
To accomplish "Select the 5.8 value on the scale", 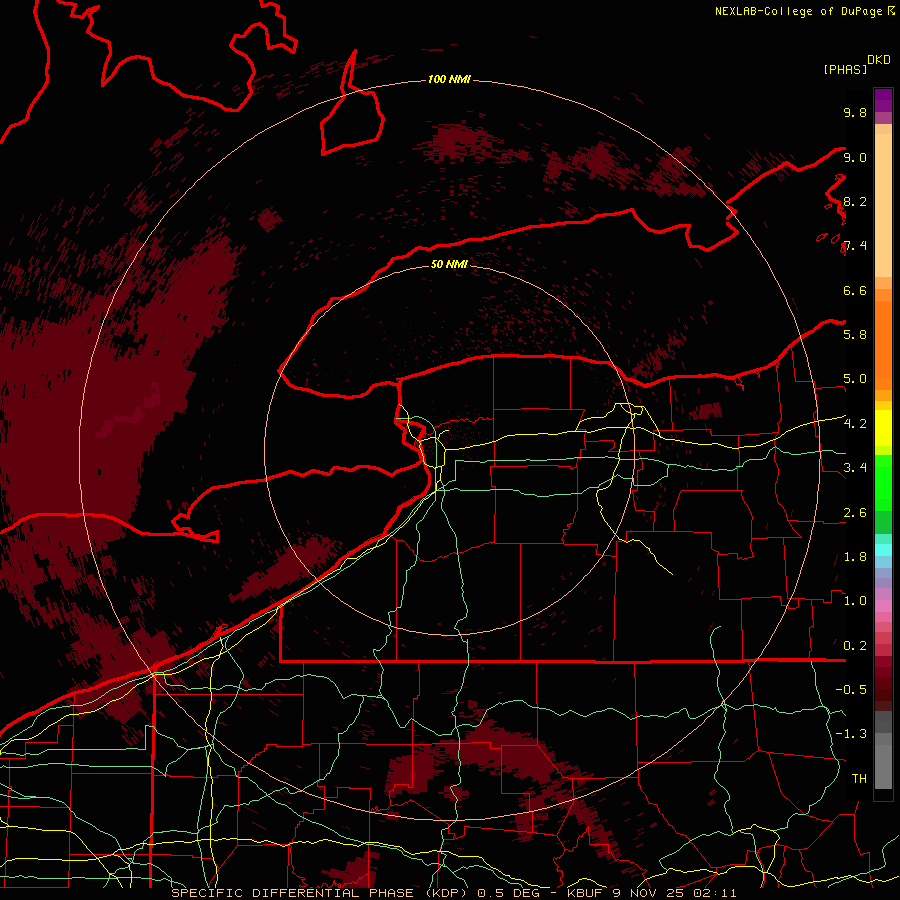I will point(855,334).
